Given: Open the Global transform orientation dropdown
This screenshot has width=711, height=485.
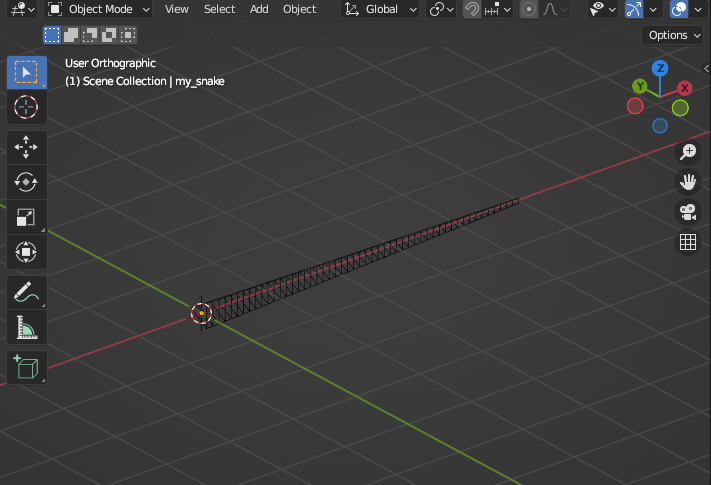Looking at the screenshot, I should coord(380,9).
